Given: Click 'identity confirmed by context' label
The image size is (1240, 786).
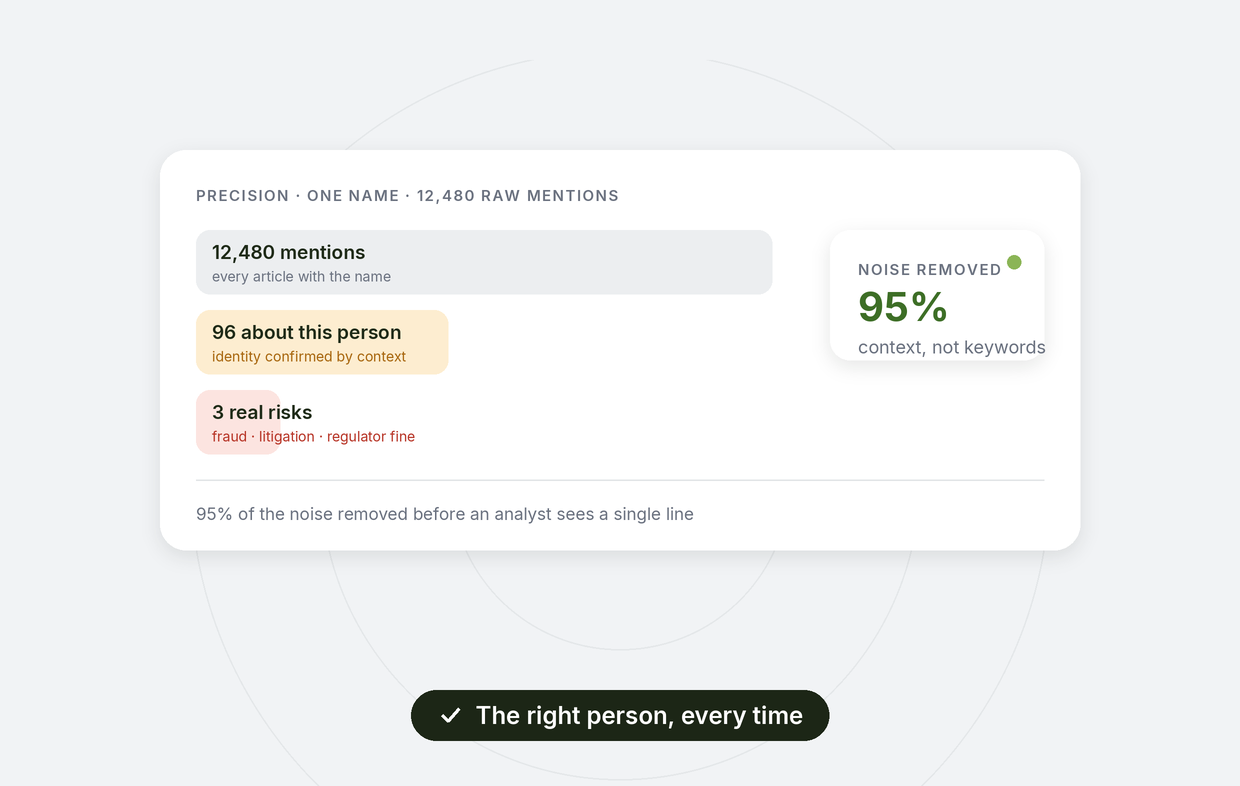Looking at the screenshot, I should [309, 357].
